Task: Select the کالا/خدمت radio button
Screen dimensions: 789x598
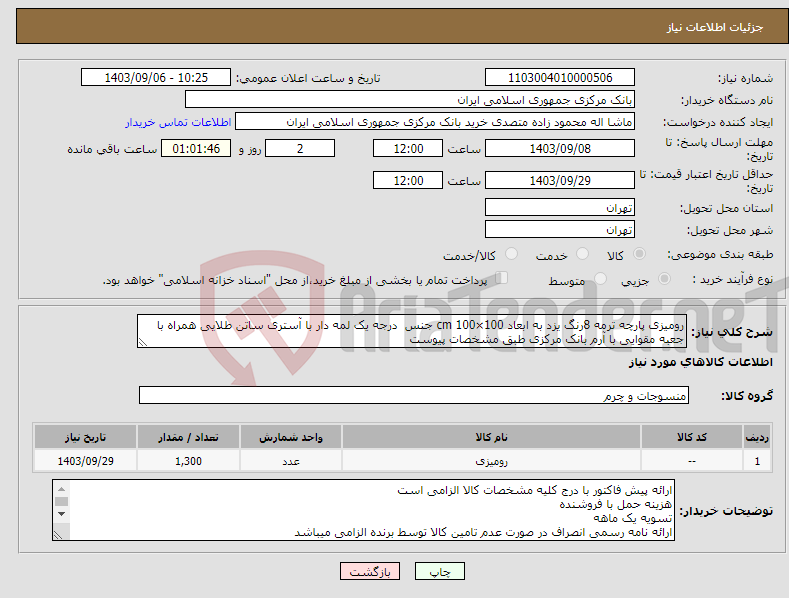Action: [511, 254]
